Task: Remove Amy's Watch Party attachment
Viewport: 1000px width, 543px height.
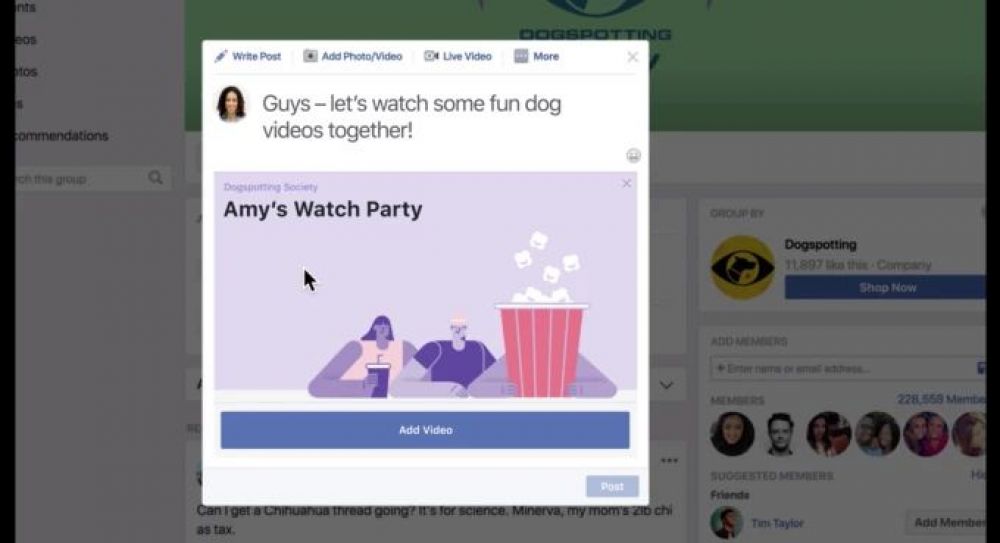Action: point(626,184)
